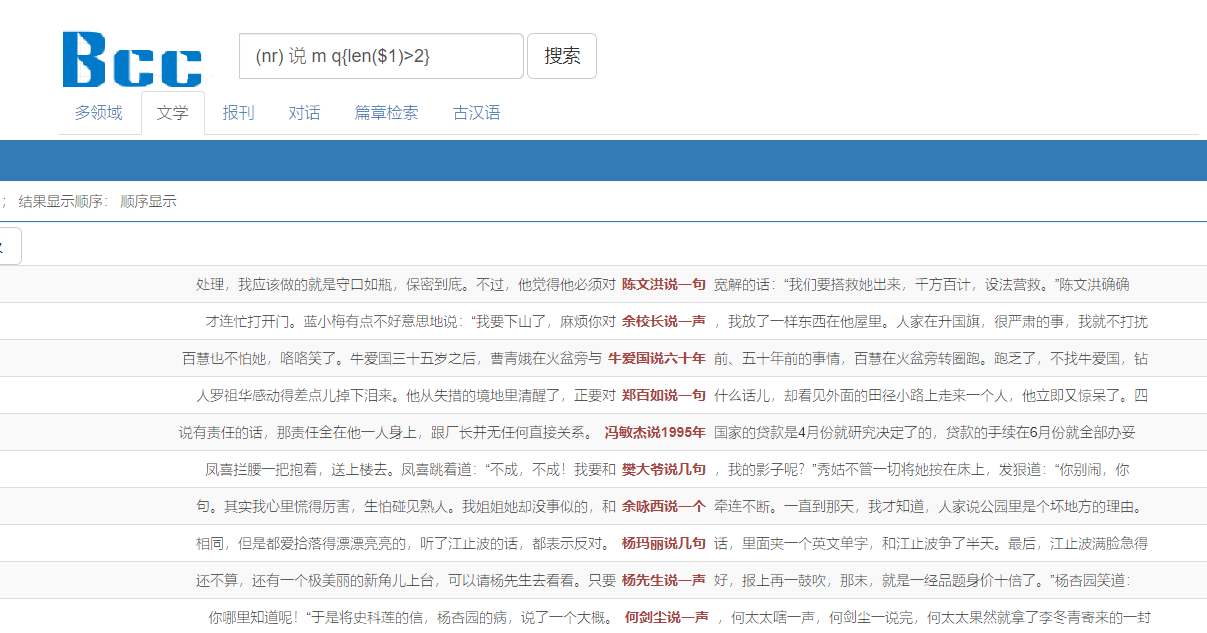Select the 文学 tab
The width and height of the screenshot is (1207, 633).
[172, 113]
